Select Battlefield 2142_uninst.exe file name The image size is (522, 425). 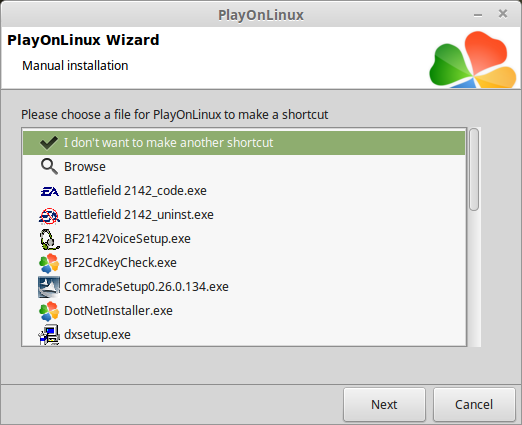pyautogui.click(x=139, y=215)
